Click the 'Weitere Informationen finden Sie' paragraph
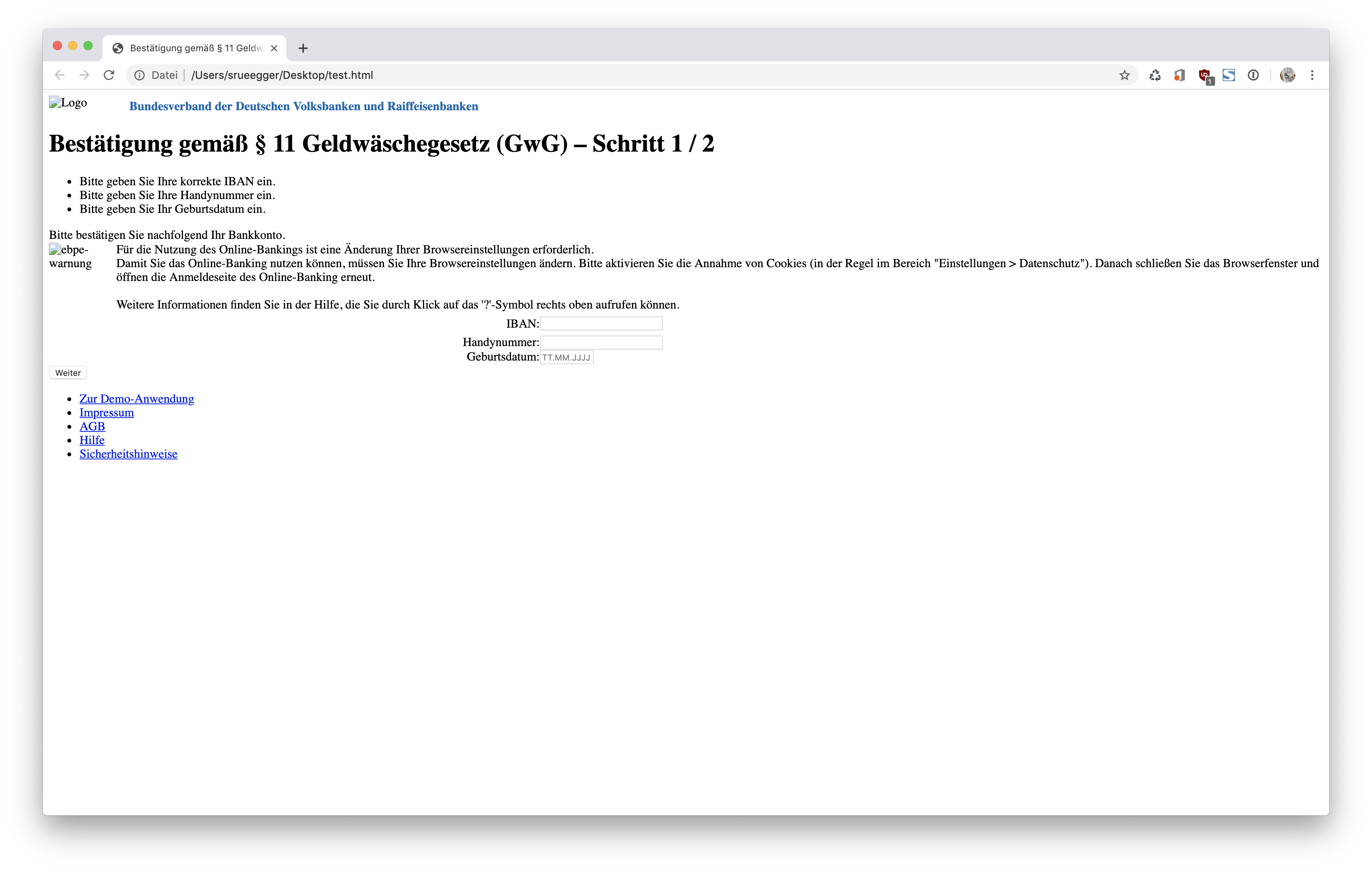The image size is (1372, 872). tap(398, 305)
